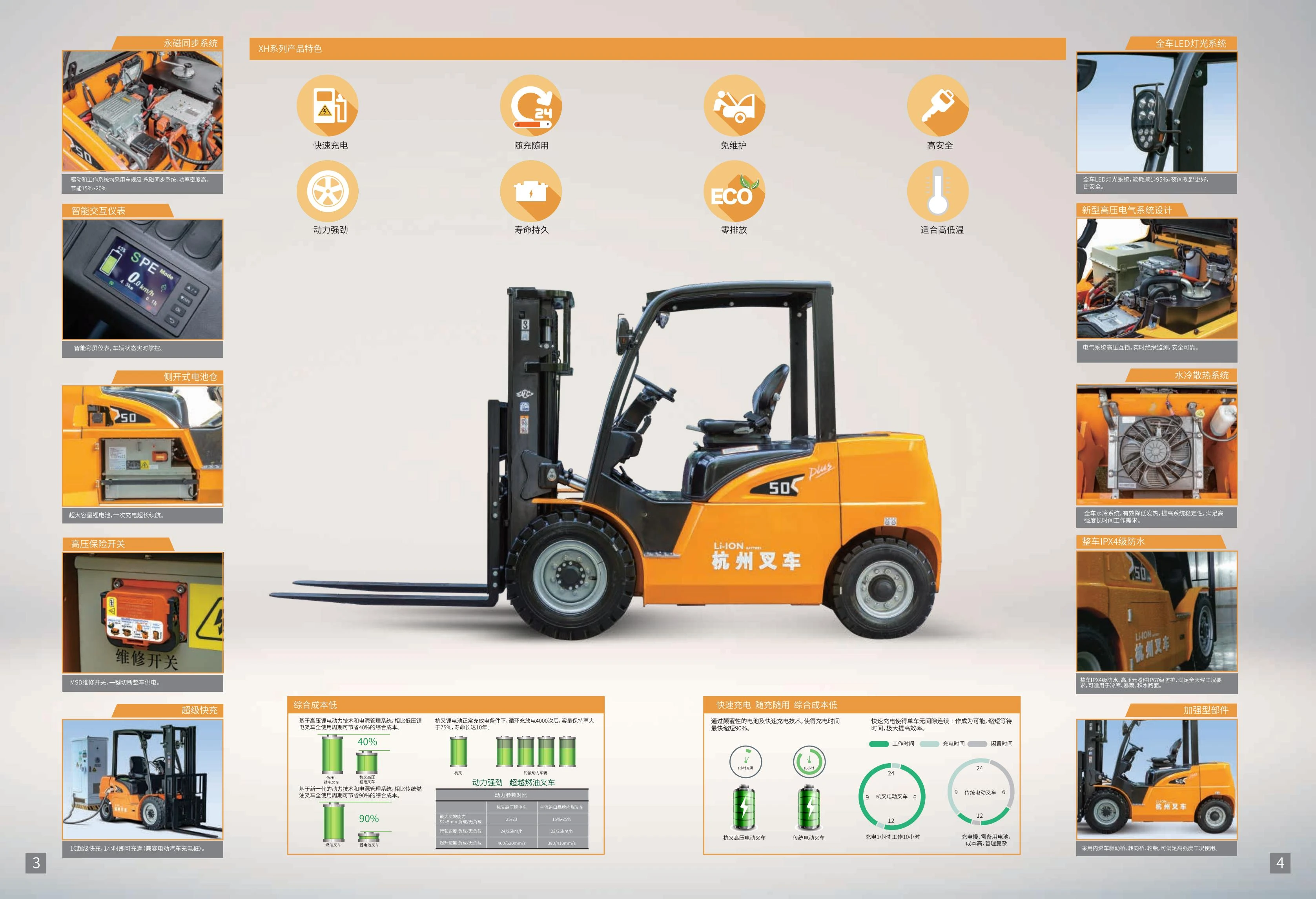Click the thermometer icon (适合高低温)
Viewport: 1316px width, 899px height.
(938, 191)
